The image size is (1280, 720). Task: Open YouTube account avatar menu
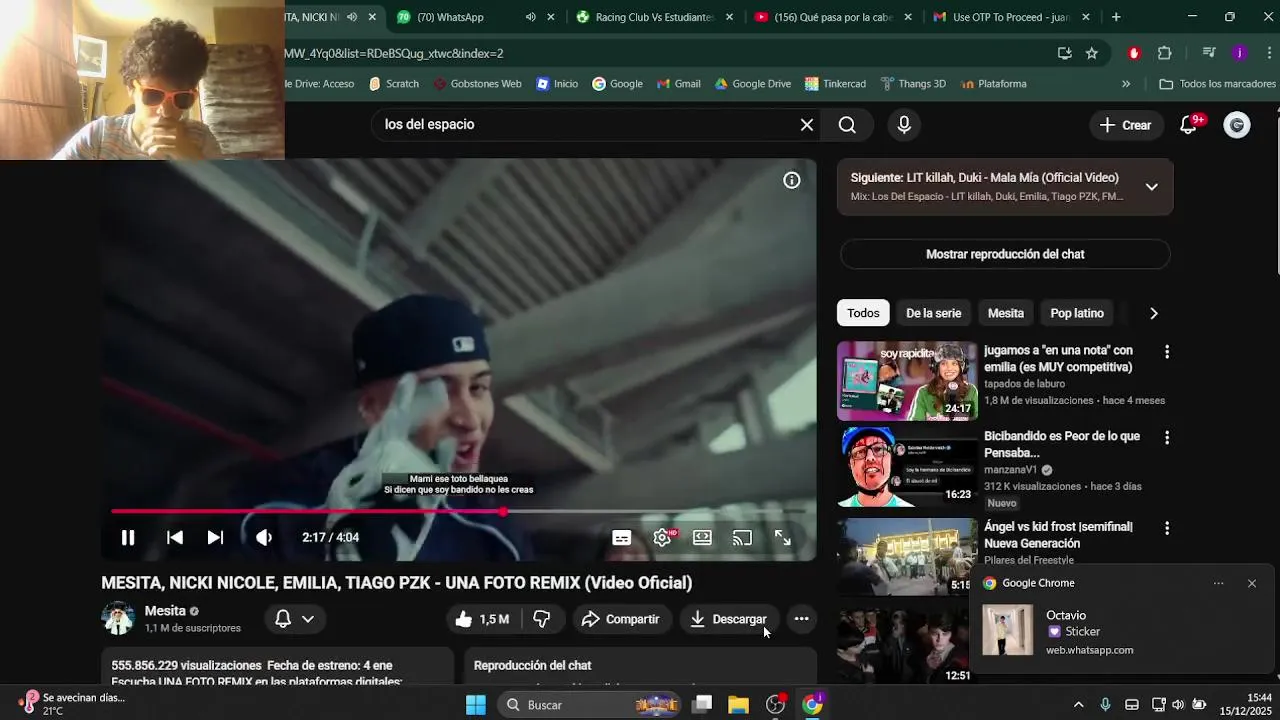pos(1237,125)
